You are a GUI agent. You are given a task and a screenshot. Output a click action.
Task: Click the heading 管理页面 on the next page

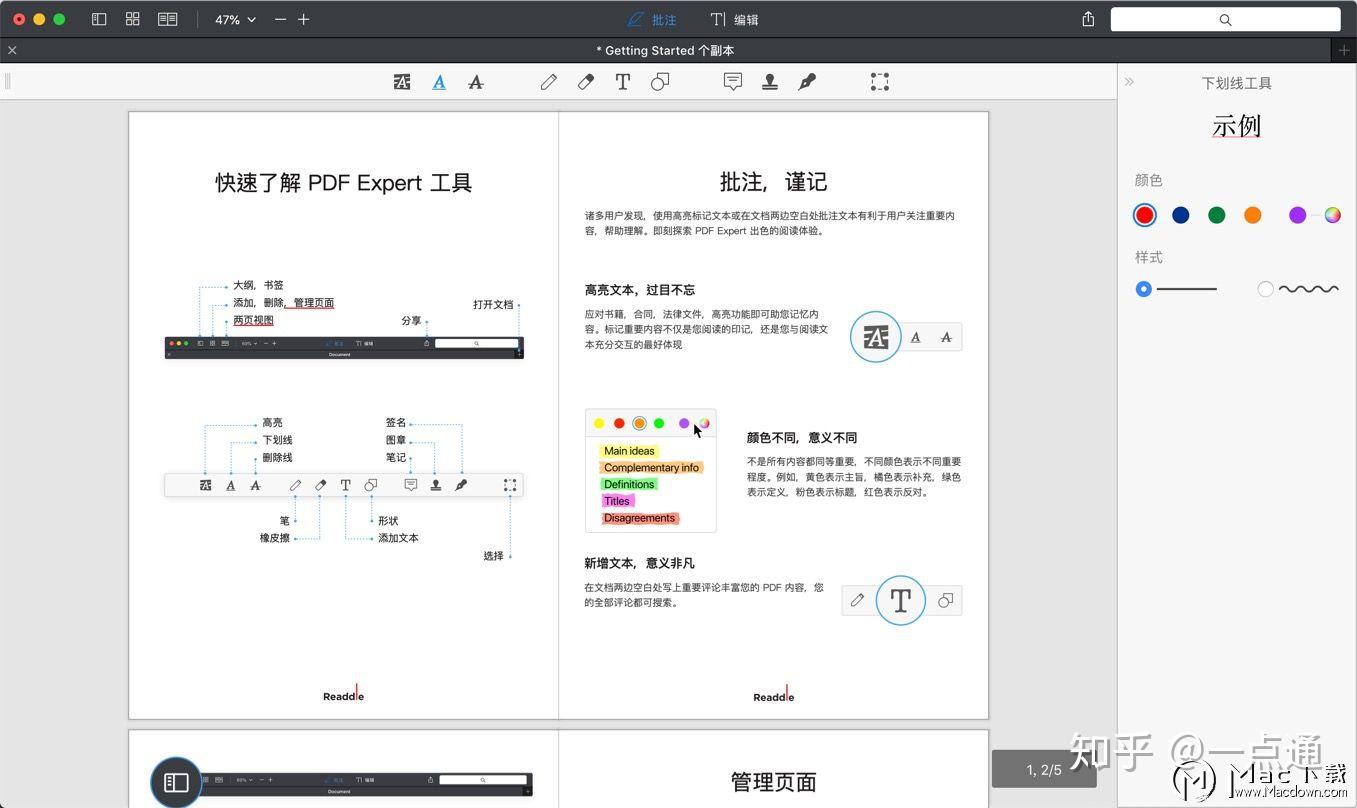click(x=774, y=782)
